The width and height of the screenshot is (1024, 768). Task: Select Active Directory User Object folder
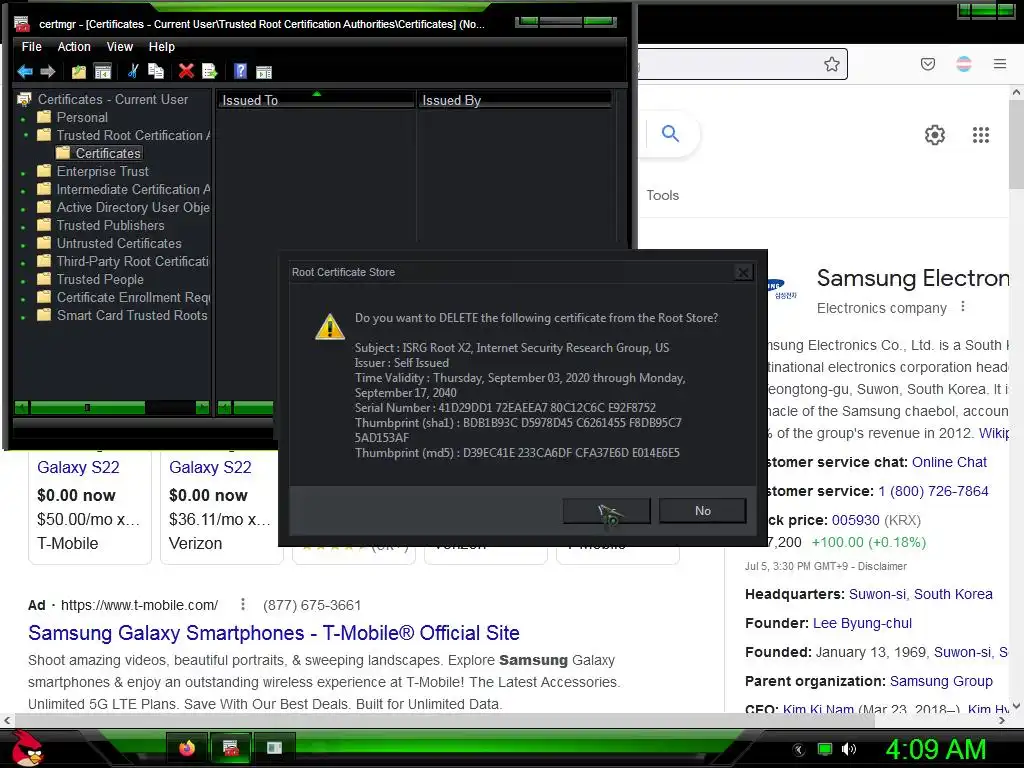pyautogui.click(x=133, y=207)
